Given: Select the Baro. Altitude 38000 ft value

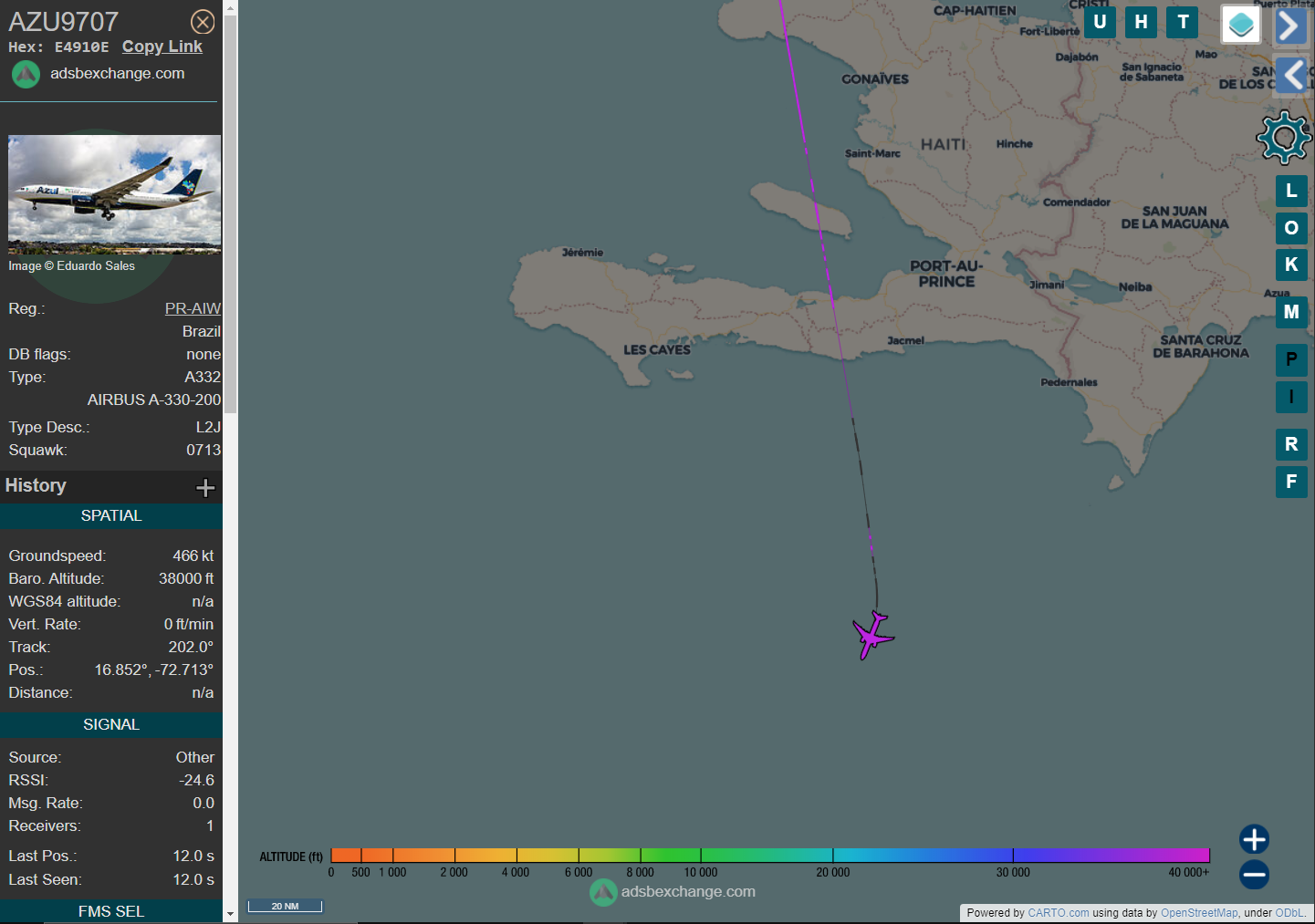Looking at the screenshot, I should pos(186,578).
